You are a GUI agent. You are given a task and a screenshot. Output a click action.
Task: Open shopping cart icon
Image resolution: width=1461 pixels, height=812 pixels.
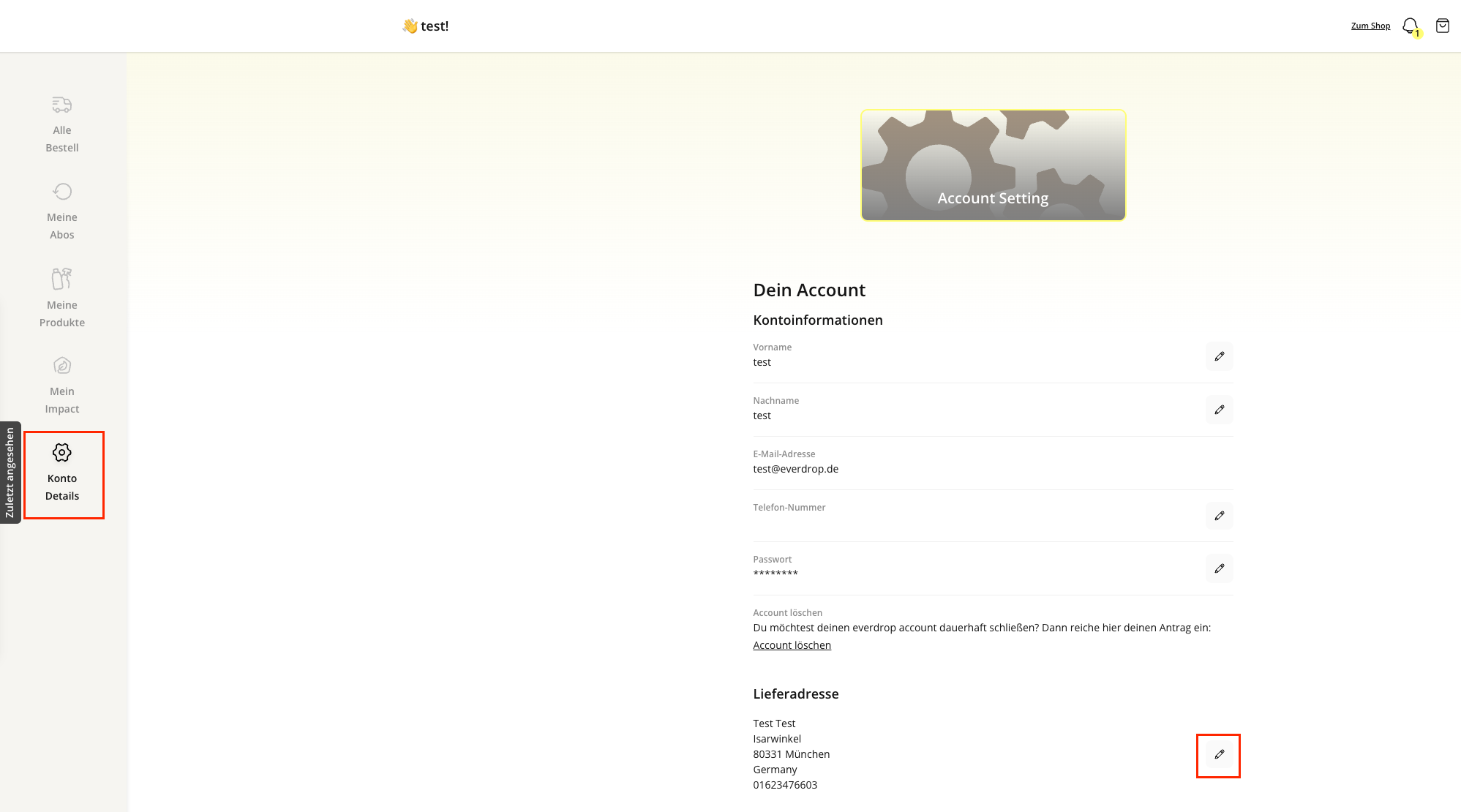pyautogui.click(x=1442, y=26)
